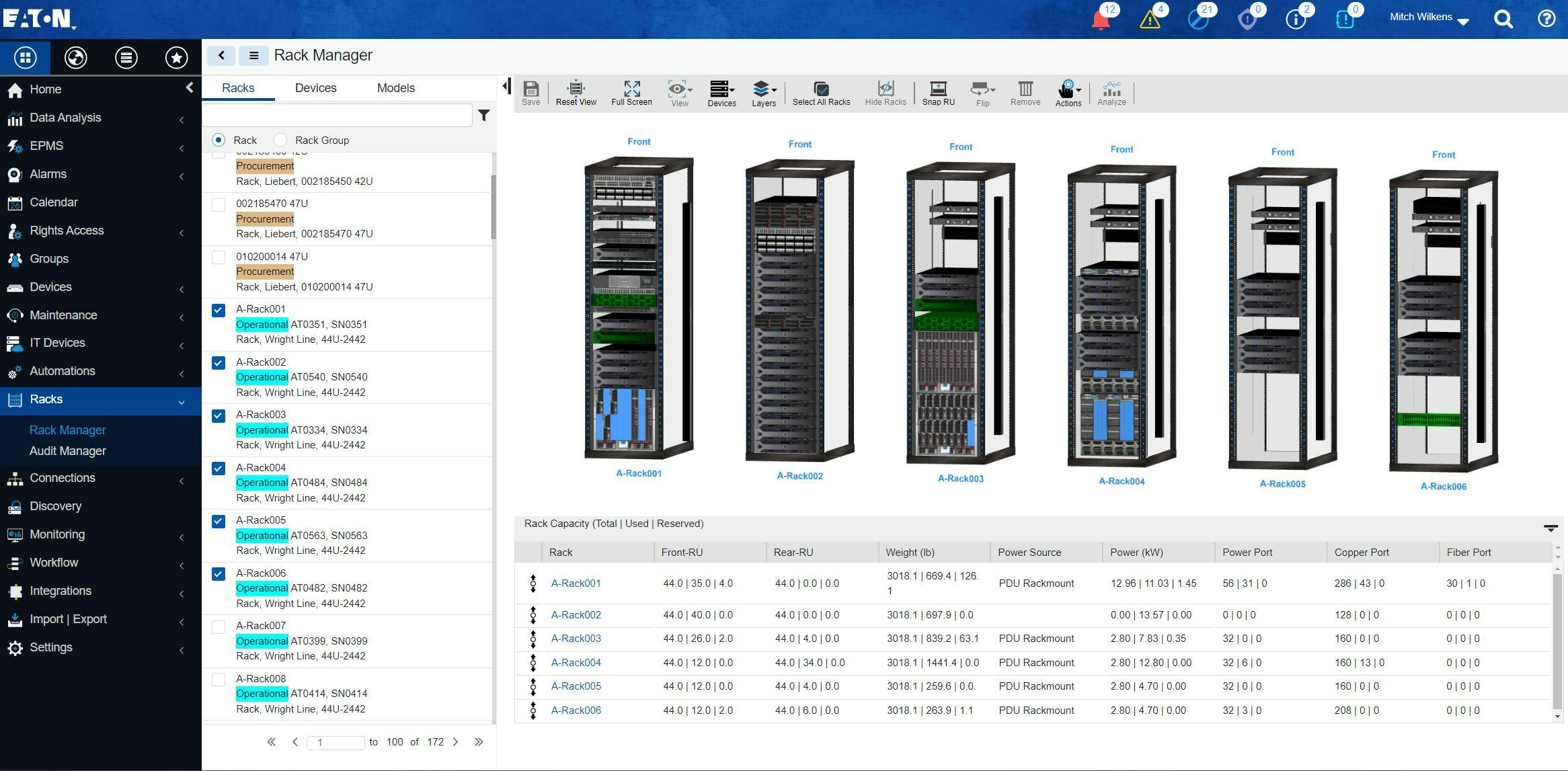This screenshot has width=1568, height=771.
Task: Open the Layers dropdown menu
Action: [763, 93]
